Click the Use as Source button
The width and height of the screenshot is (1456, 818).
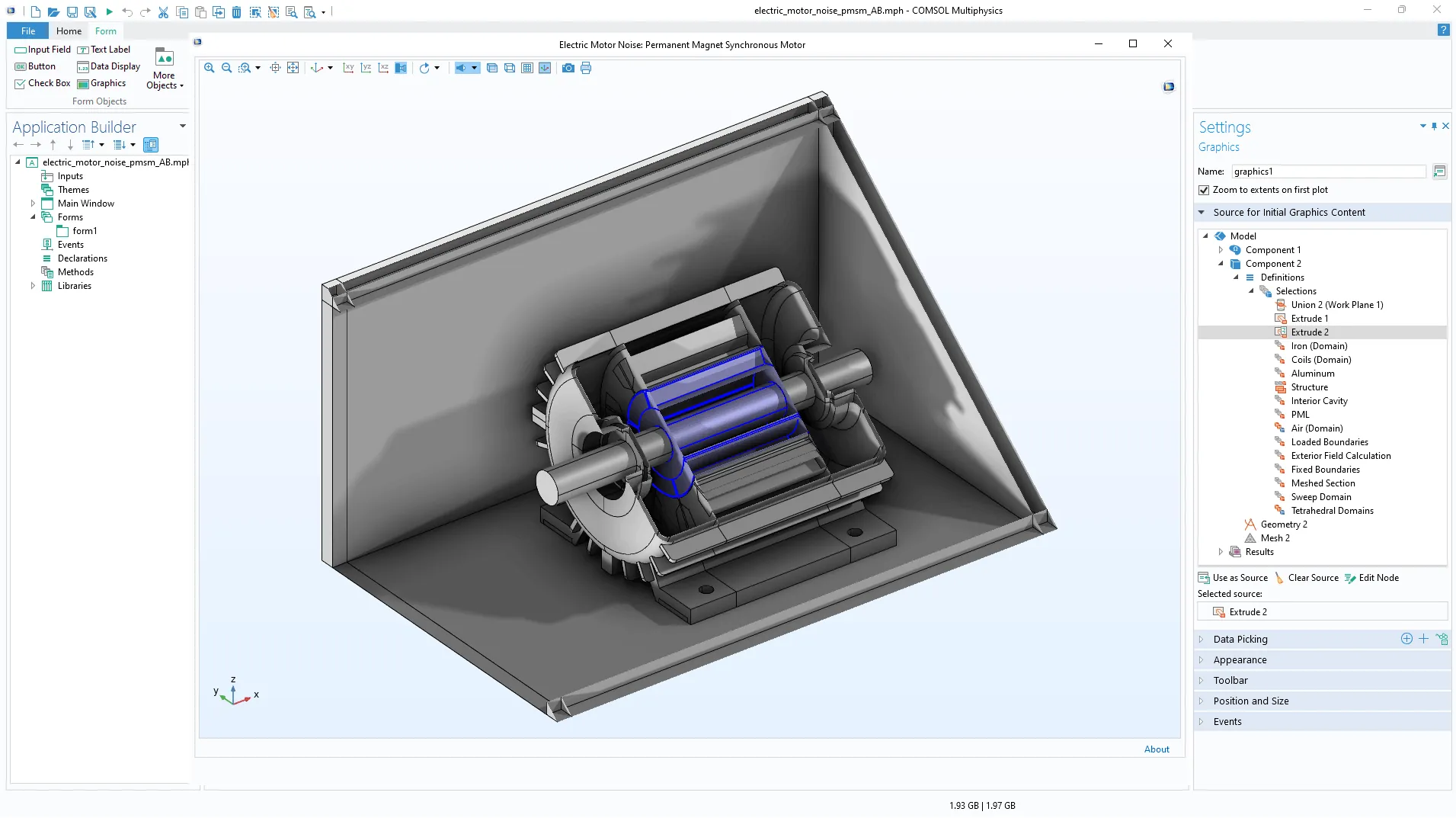point(1233,578)
